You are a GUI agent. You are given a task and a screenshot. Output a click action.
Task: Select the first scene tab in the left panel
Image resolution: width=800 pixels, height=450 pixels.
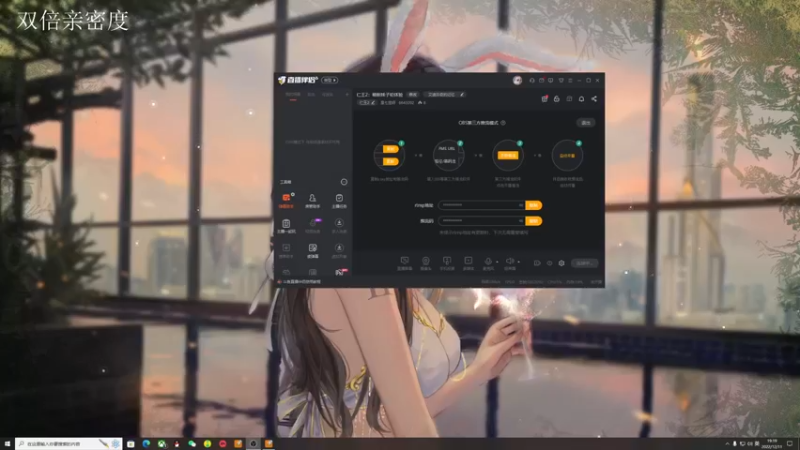point(293,95)
